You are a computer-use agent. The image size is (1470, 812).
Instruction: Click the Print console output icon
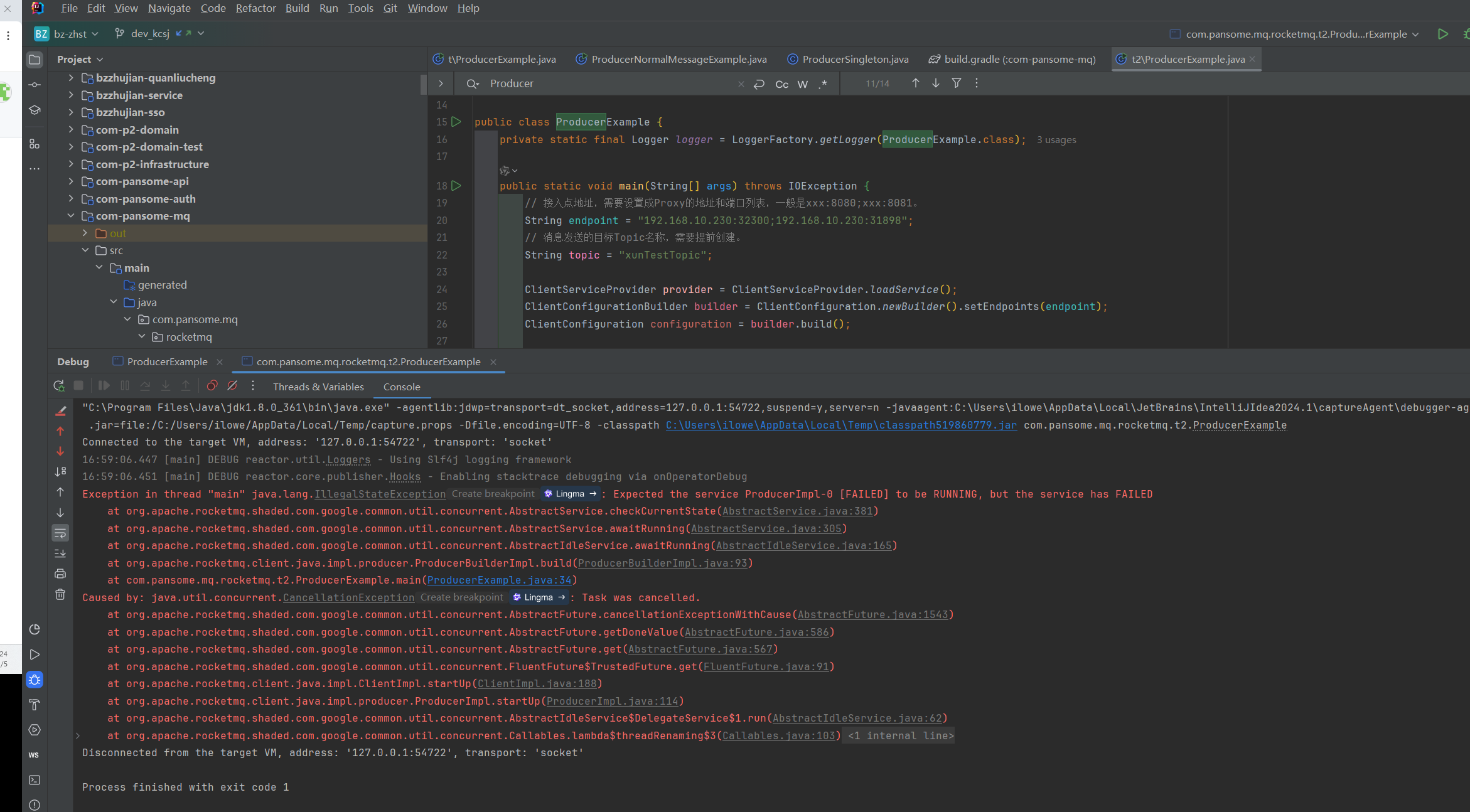[x=60, y=574]
